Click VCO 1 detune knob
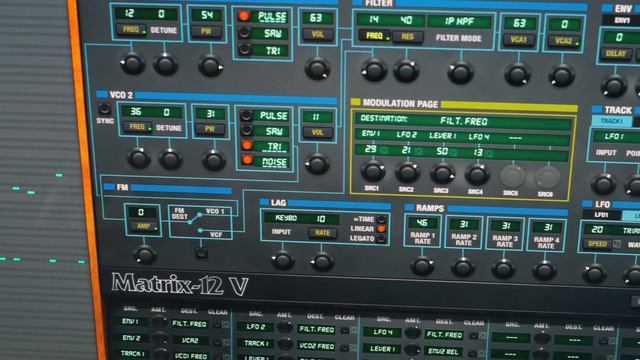640x360 pixels. pos(165,64)
